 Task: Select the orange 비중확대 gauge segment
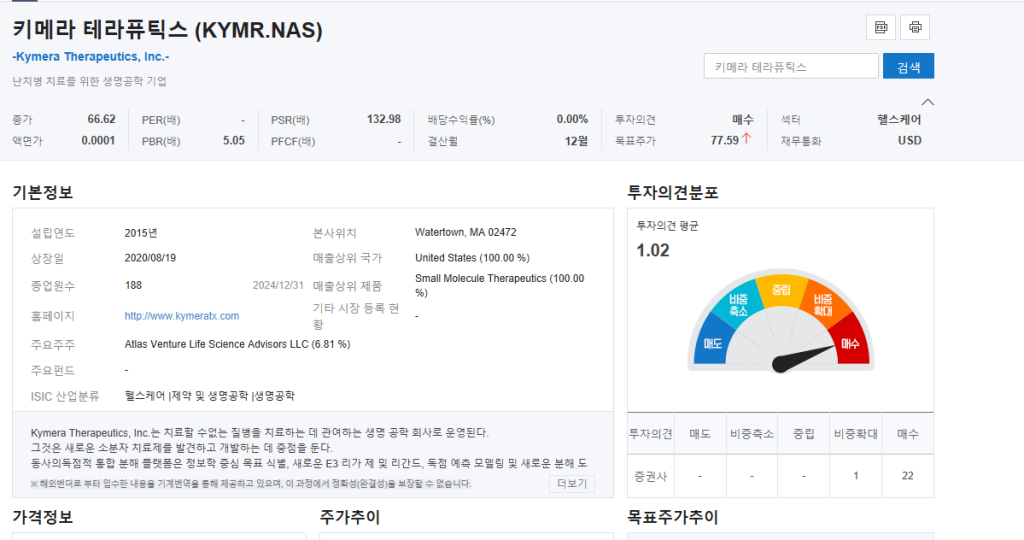tap(823, 304)
